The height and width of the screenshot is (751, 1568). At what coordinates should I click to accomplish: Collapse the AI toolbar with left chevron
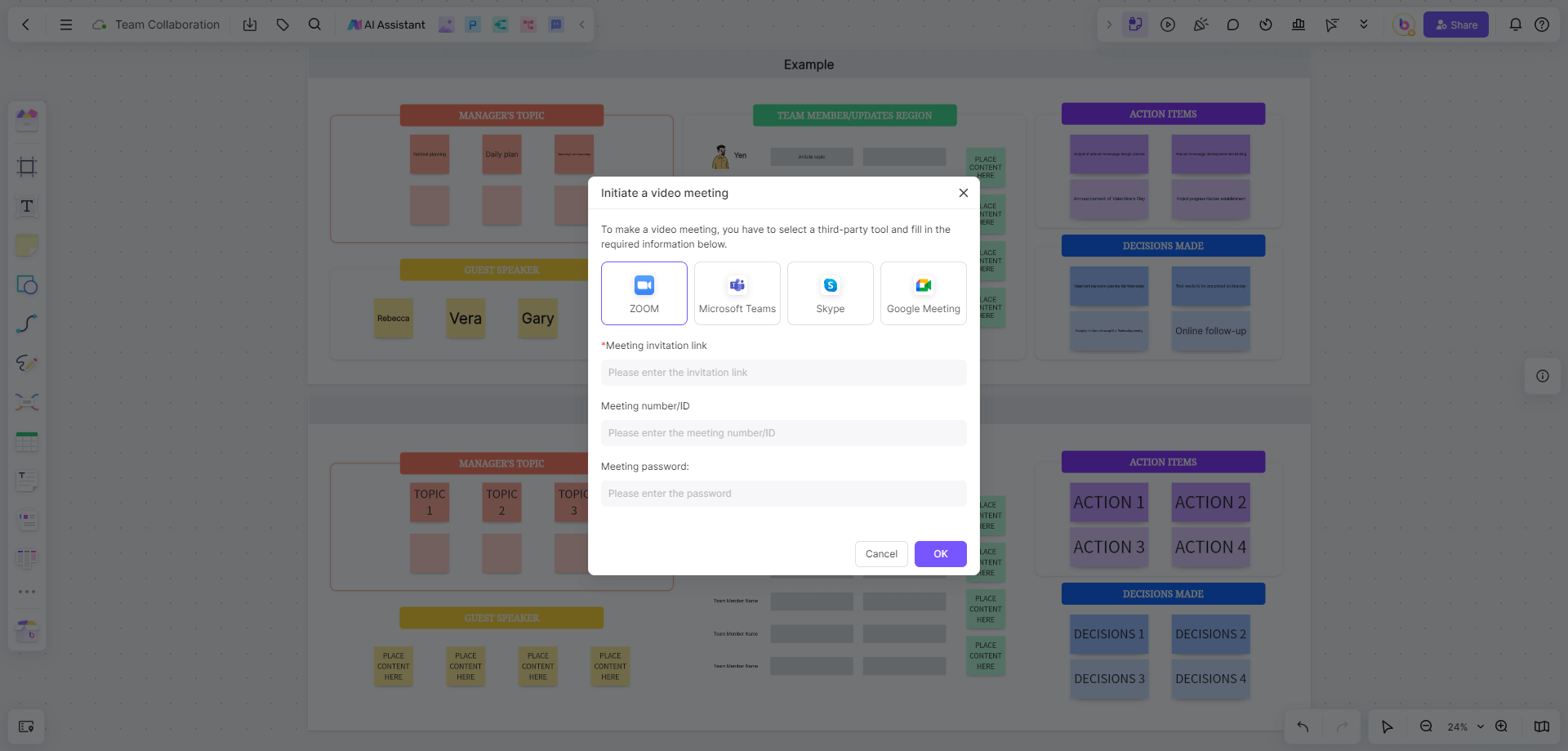[582, 25]
